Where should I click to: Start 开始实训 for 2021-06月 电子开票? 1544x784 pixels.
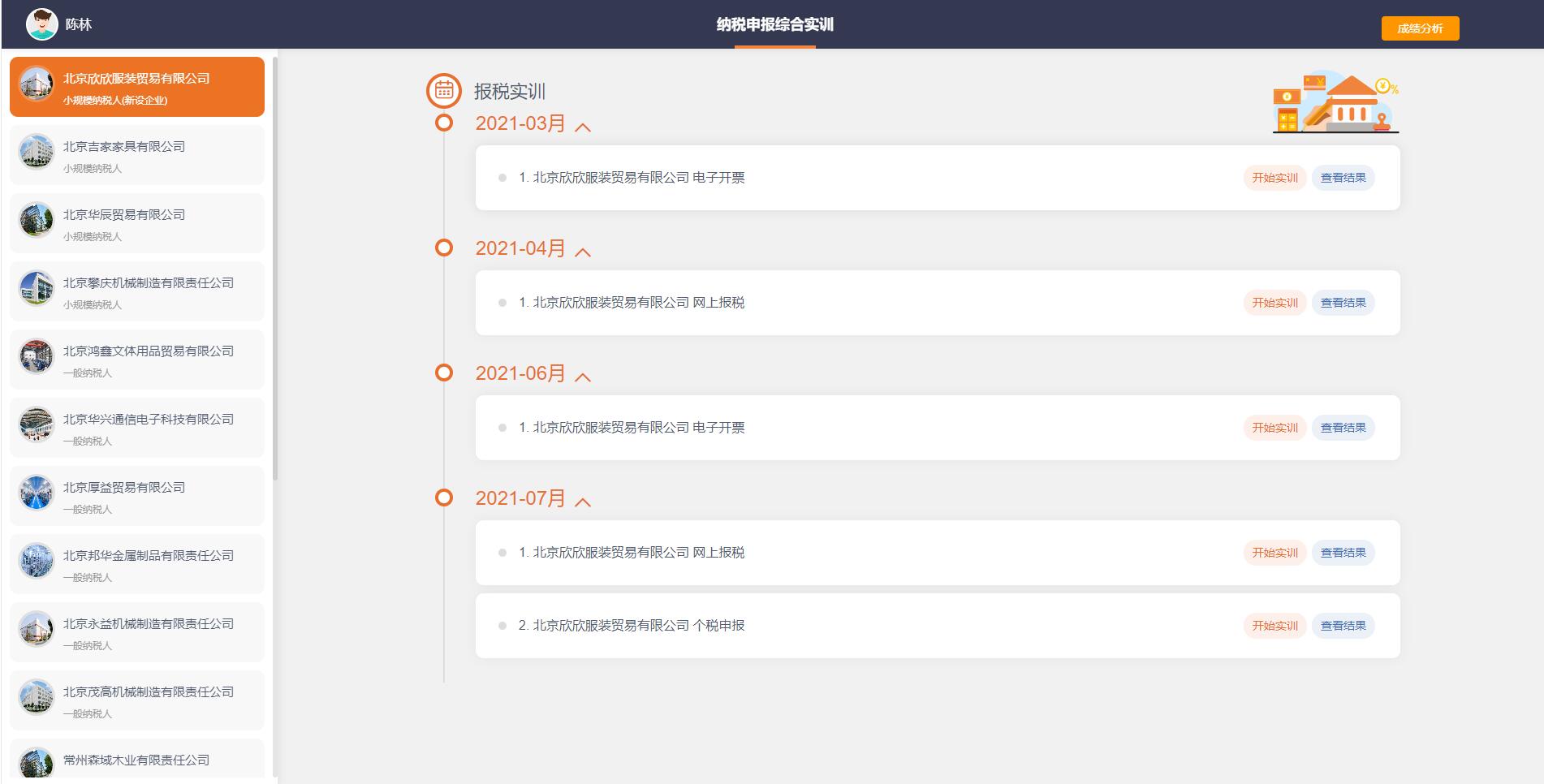coord(1274,428)
